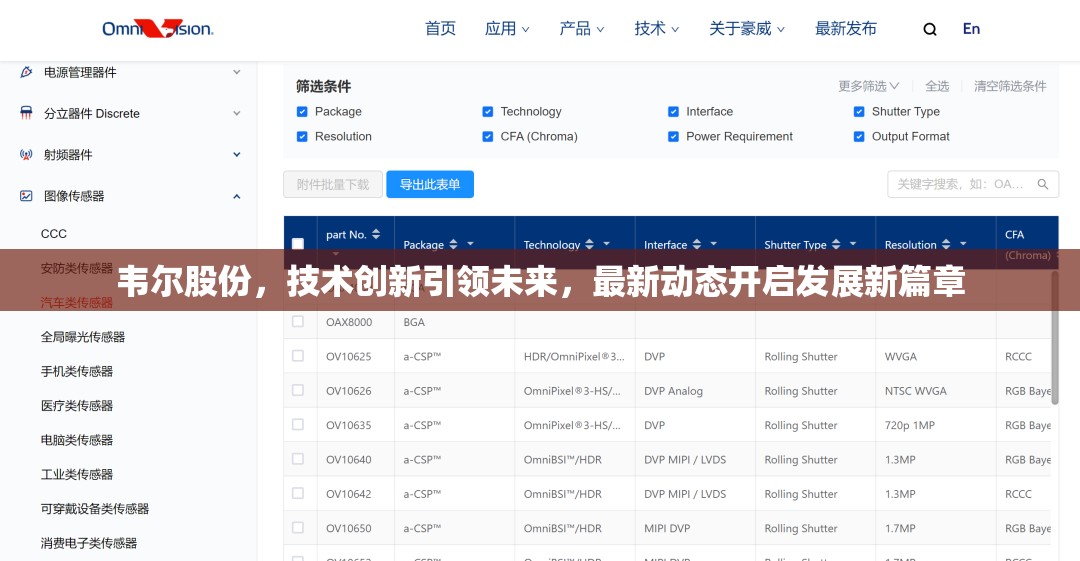Open the Interface column filter dropdown
The width and height of the screenshot is (1080, 561).
714,244
